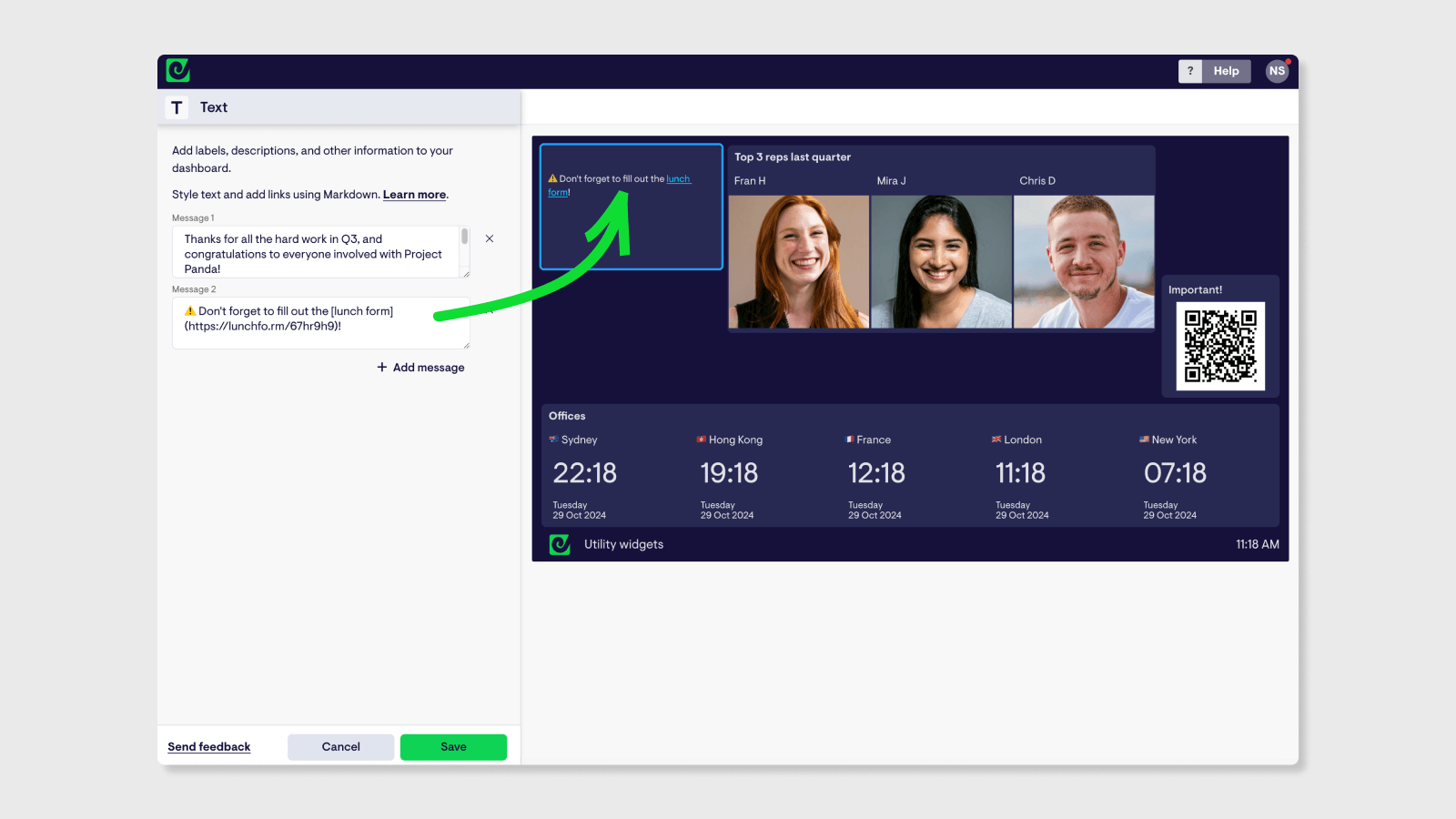Click the Hong Kong time 19:18
Viewport: 1456px width, 819px height.
coord(729,473)
